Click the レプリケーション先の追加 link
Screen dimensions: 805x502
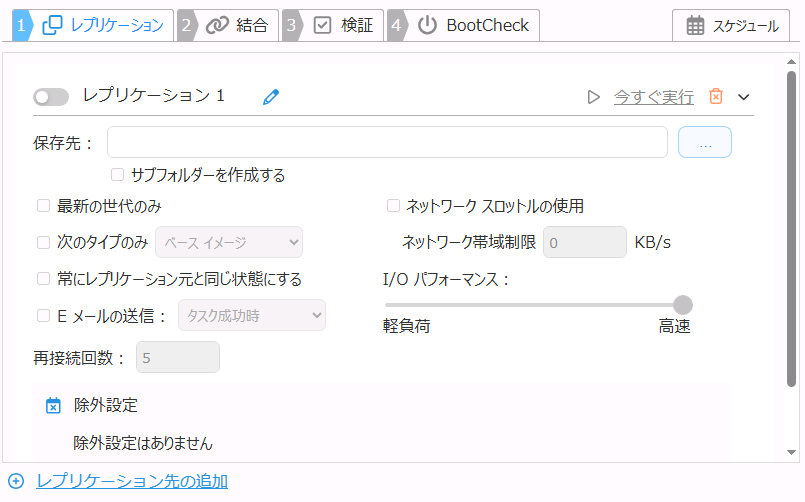coord(132,481)
